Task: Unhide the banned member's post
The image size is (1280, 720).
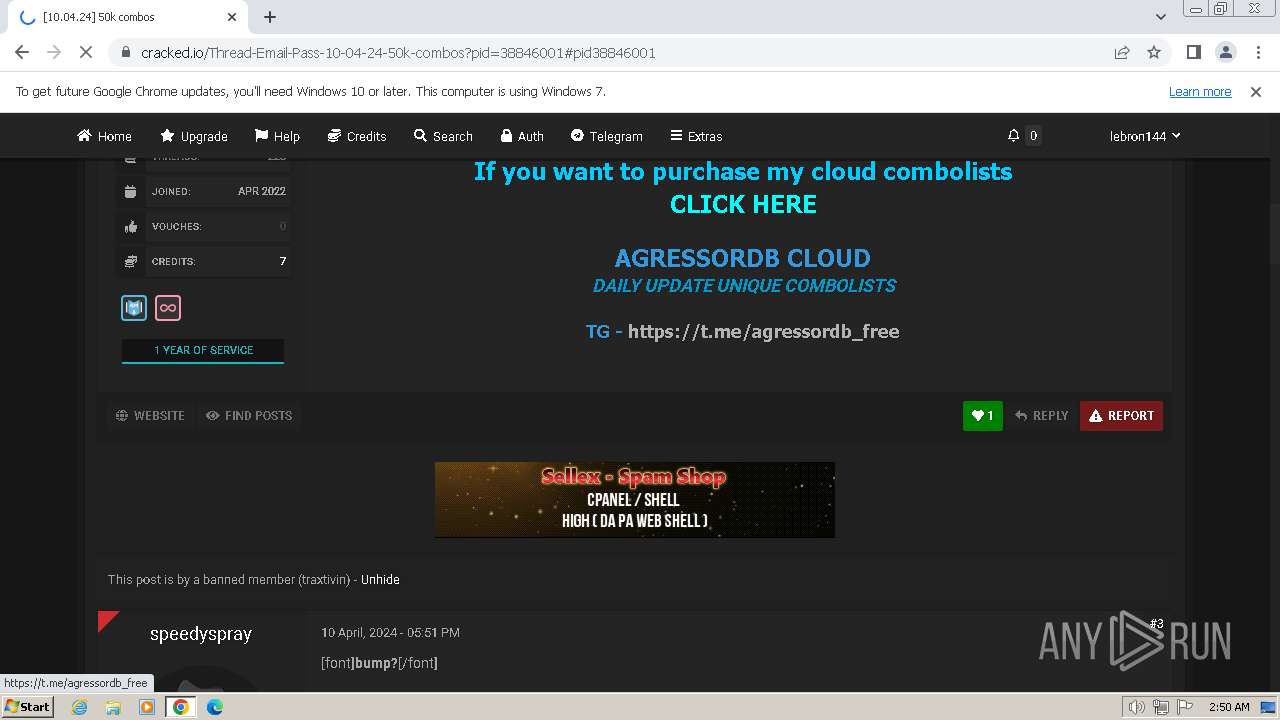Action: (x=380, y=579)
